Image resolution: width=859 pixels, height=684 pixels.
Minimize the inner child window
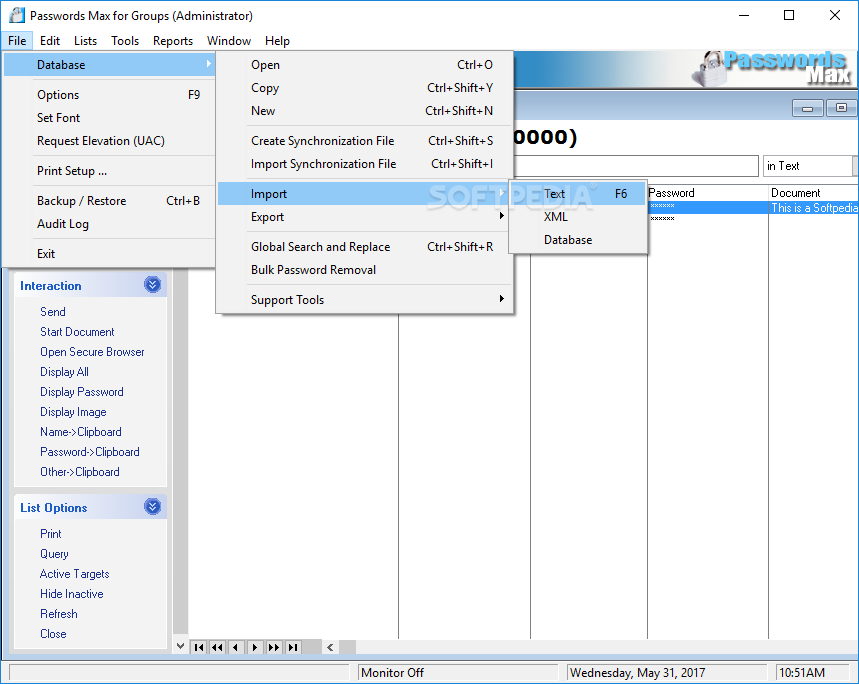pos(808,108)
